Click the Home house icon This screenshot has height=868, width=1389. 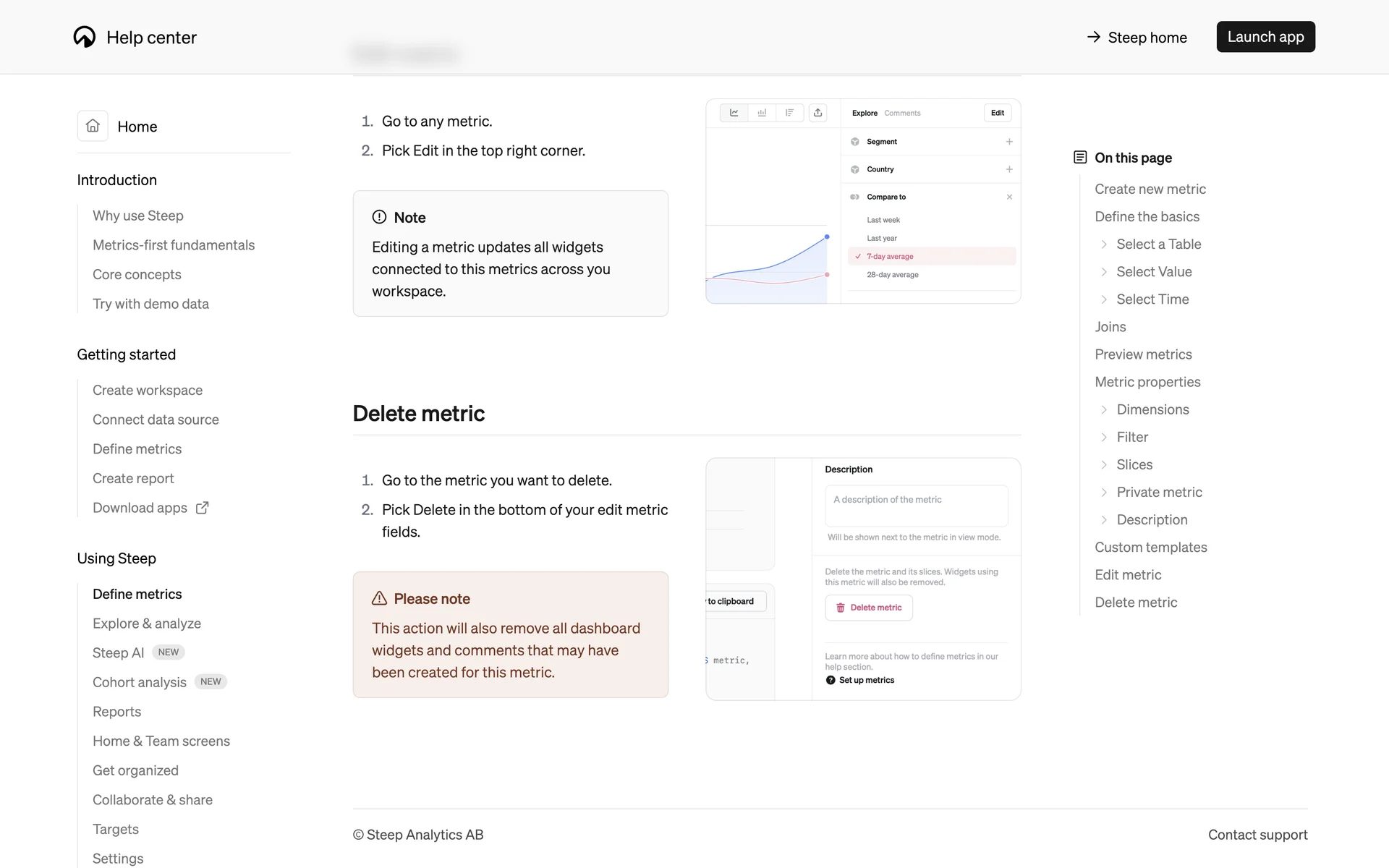[93, 126]
